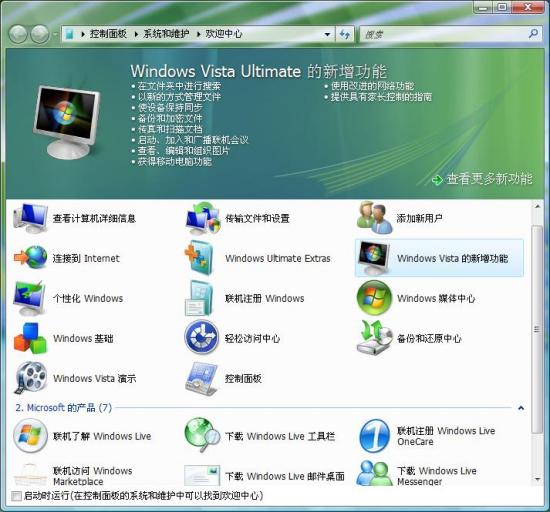Open the Windows Live 邮件桌面 envelope icon

click(202, 476)
